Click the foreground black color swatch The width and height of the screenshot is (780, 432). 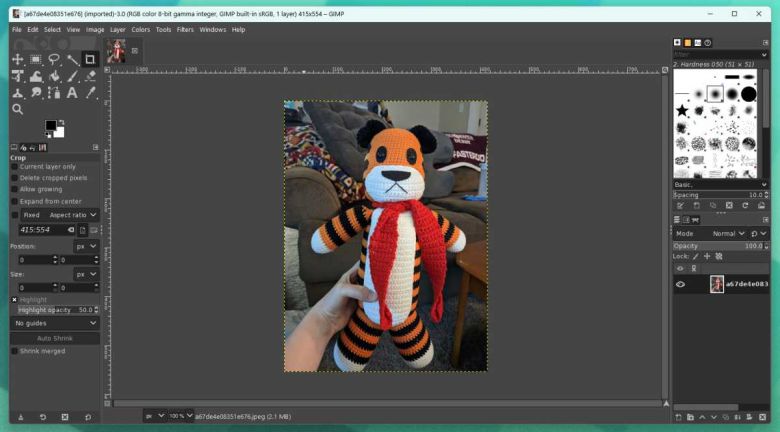[x=51, y=126]
